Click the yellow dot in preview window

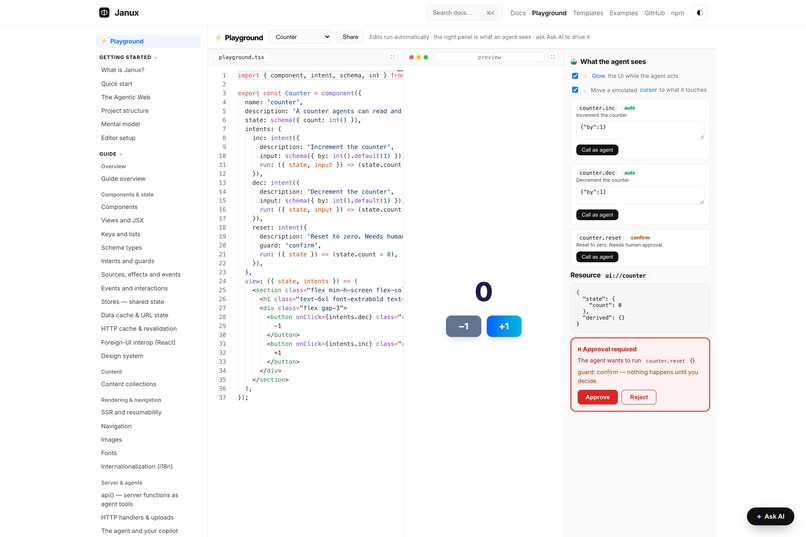tap(418, 57)
